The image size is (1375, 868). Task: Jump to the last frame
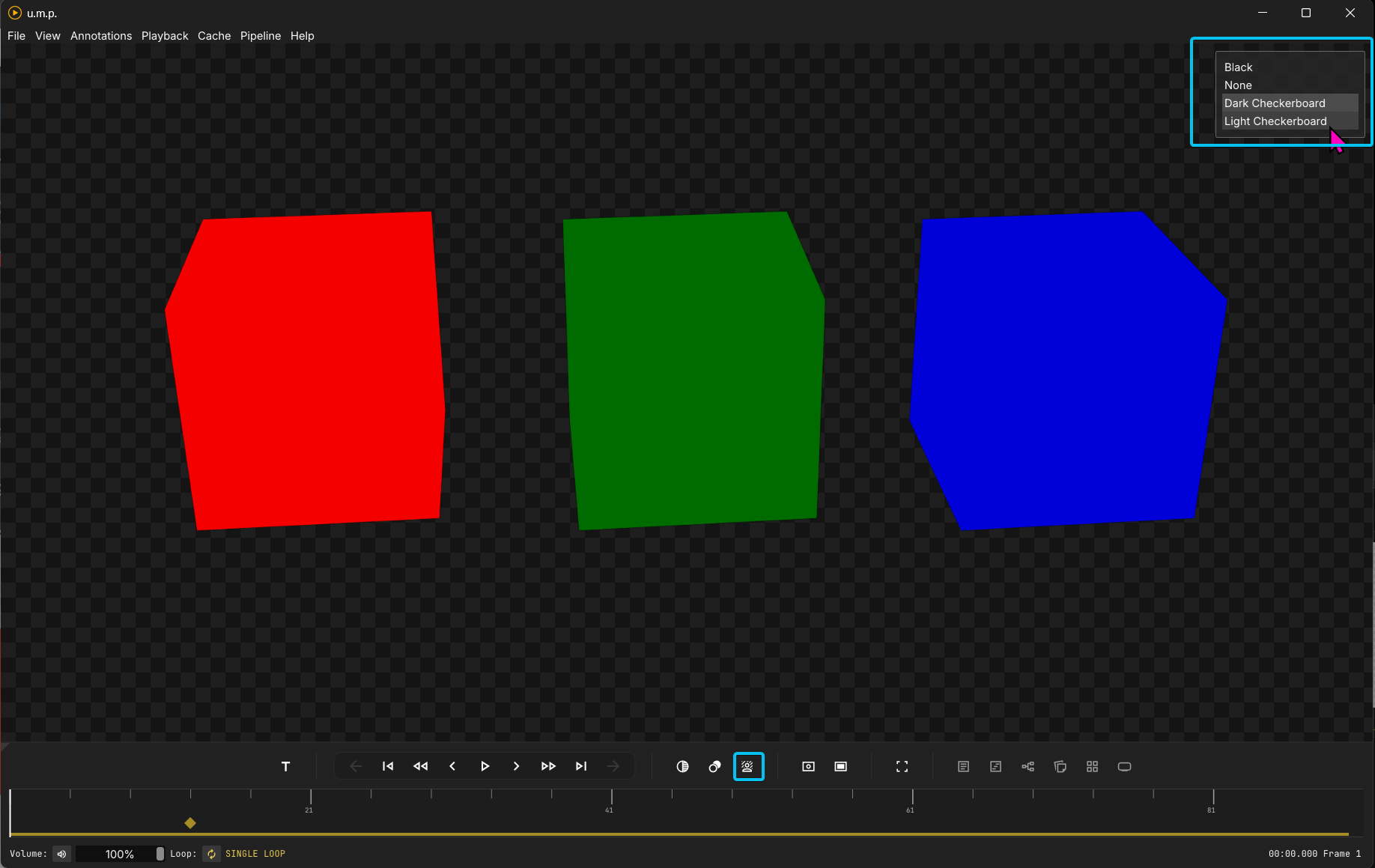[581, 766]
